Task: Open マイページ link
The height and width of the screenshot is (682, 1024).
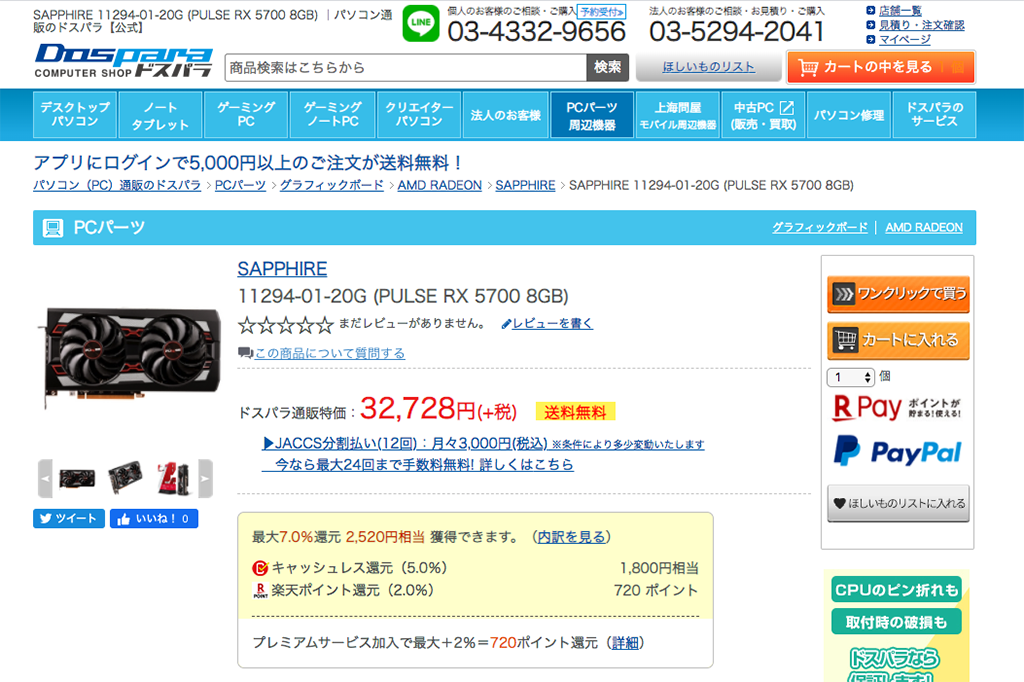Action: tap(904, 39)
